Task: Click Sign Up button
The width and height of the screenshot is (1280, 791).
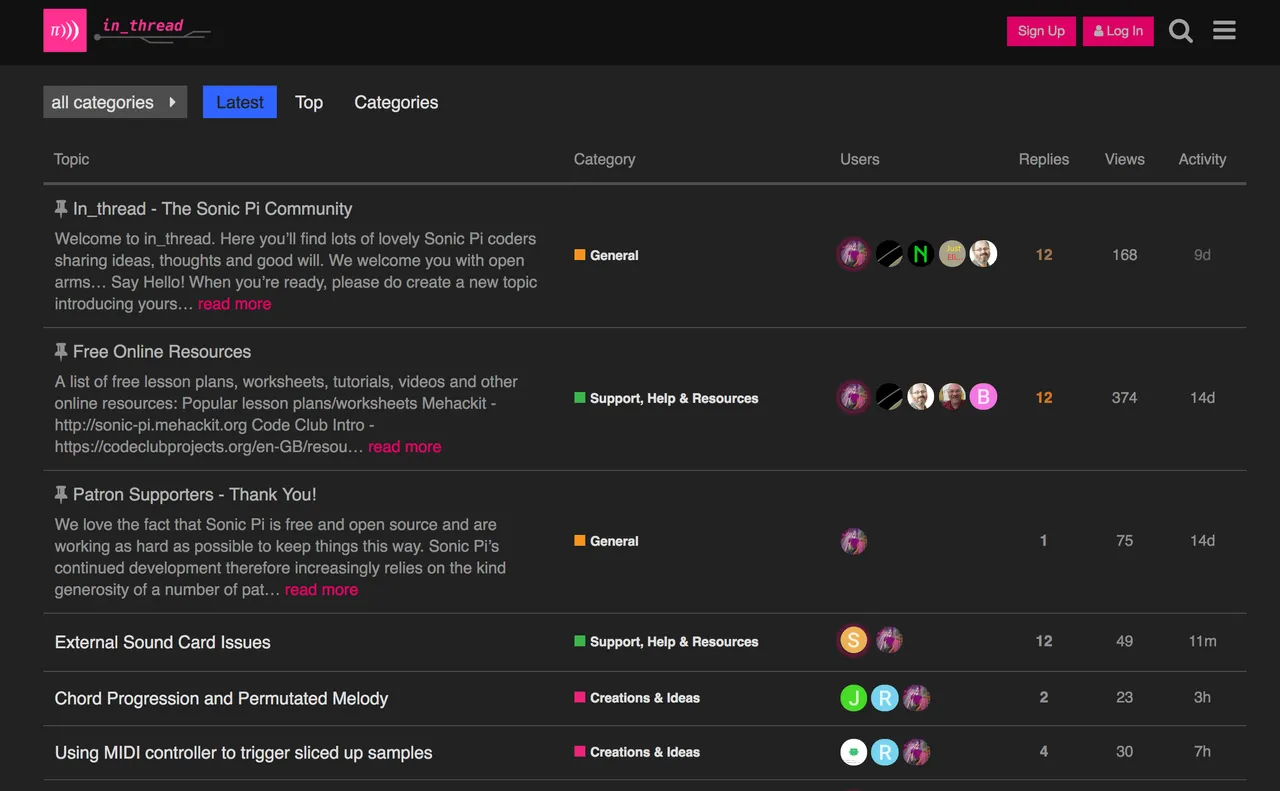Action: (1041, 31)
